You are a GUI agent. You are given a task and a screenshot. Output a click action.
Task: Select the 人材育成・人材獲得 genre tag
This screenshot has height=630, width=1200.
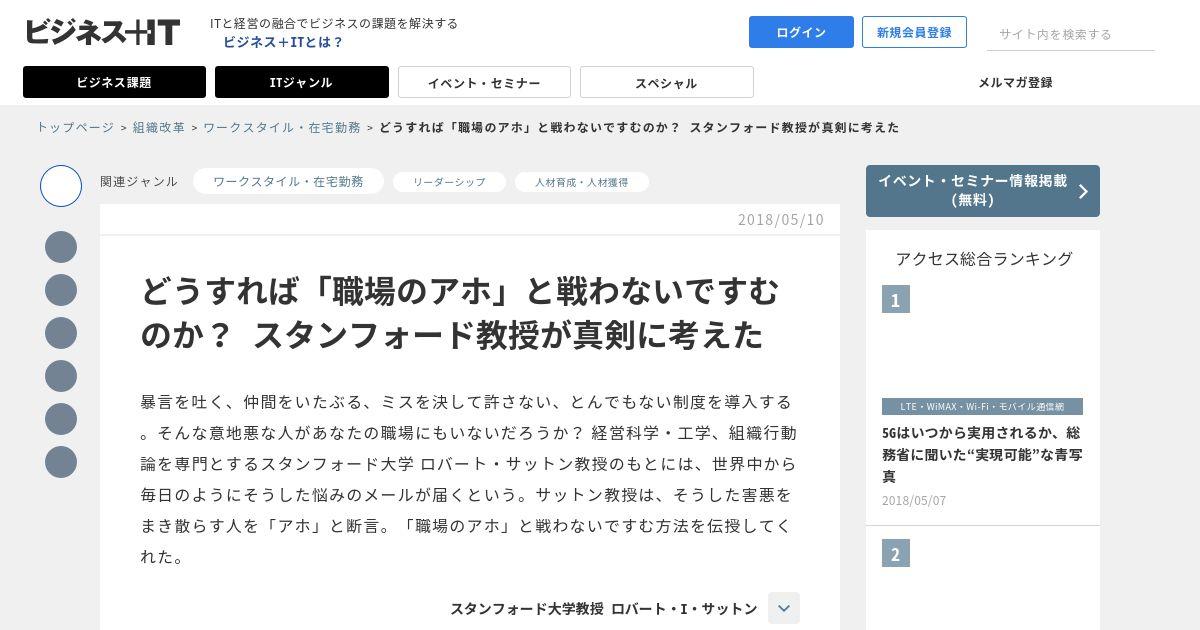point(581,182)
